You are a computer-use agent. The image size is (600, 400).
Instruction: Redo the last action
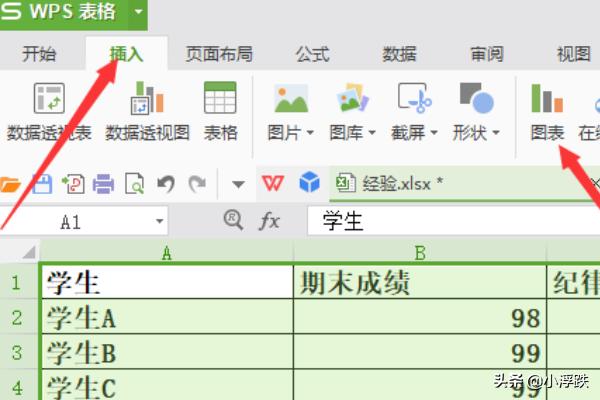coord(197,184)
